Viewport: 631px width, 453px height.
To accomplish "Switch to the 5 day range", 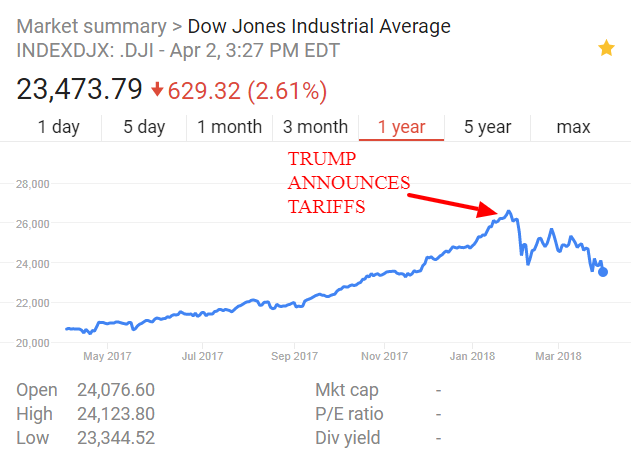I will 144,127.
